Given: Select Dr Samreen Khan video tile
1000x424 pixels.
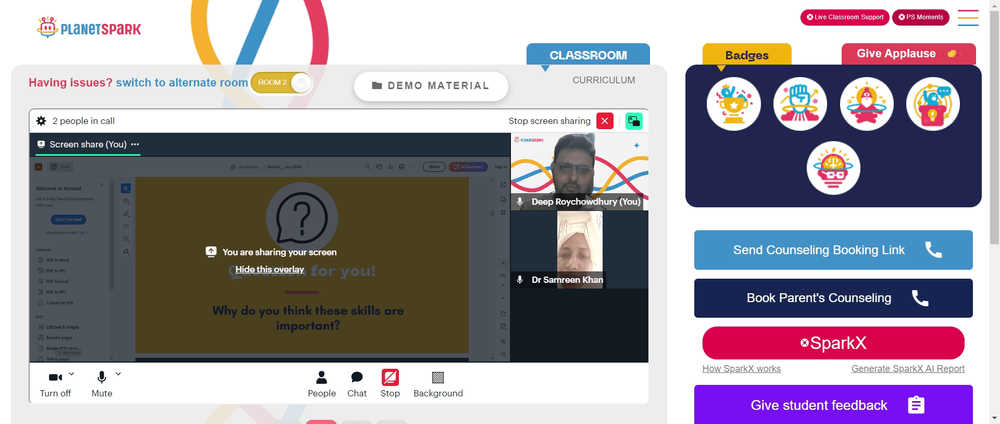Looking at the screenshot, I should coord(580,249).
